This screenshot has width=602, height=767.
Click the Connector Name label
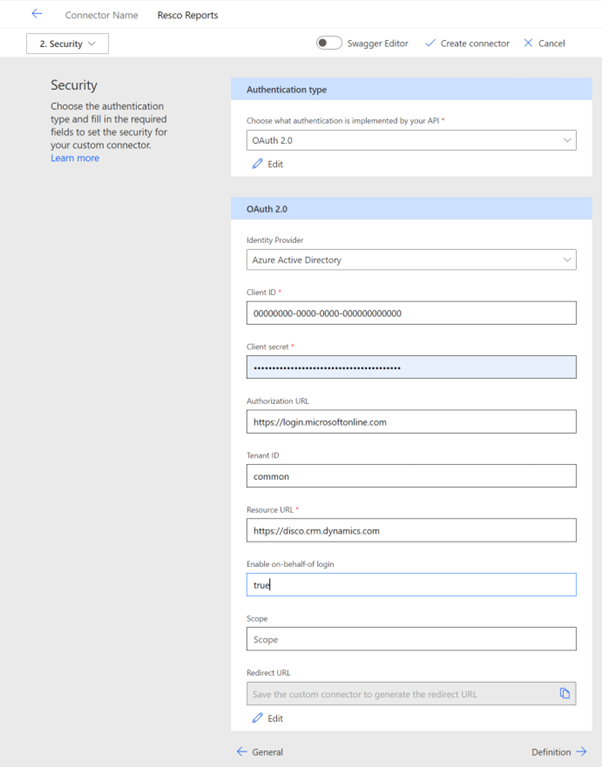[102, 15]
